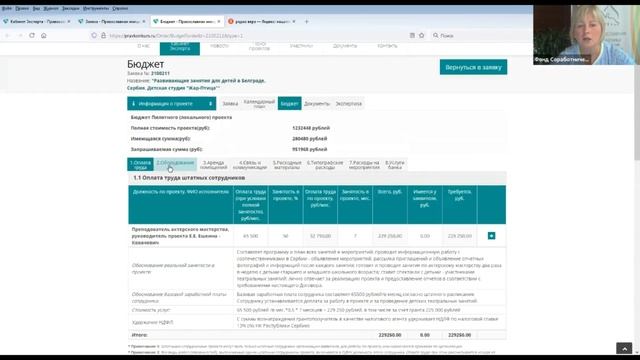Image resolution: width=640 pixels, height=360 pixels.
Task: Open Новости in site navigation
Action: (x=220, y=46)
